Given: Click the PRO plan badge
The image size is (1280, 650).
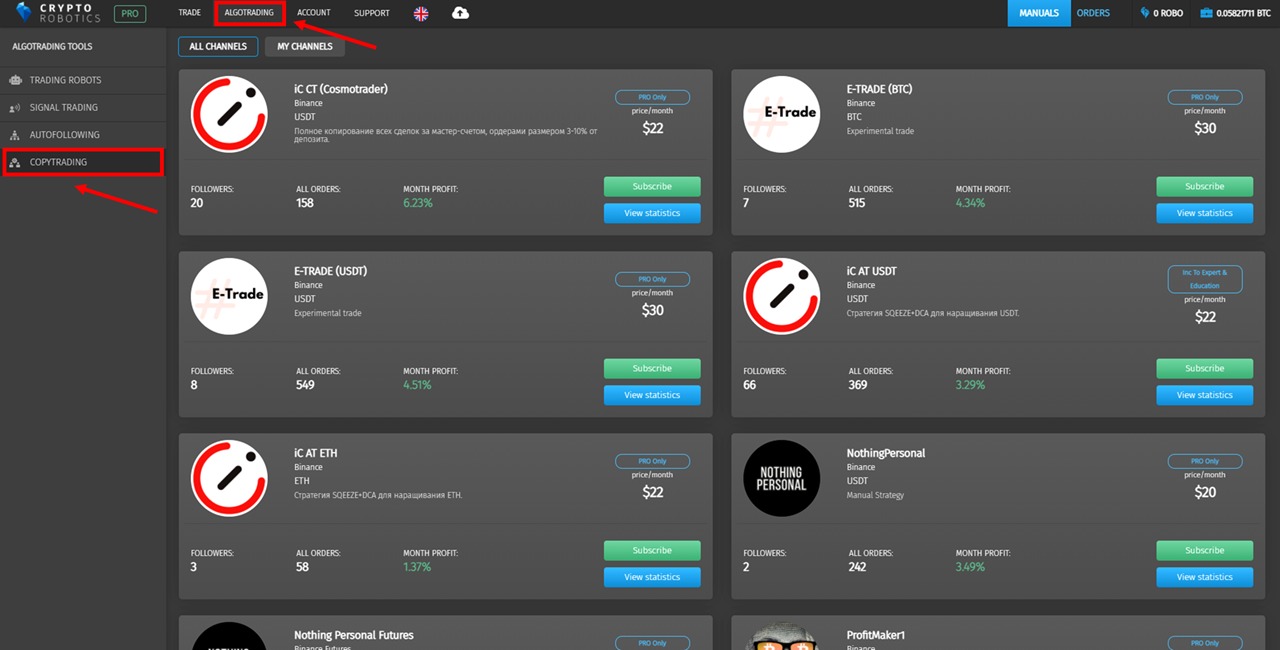Looking at the screenshot, I should coord(129,14).
